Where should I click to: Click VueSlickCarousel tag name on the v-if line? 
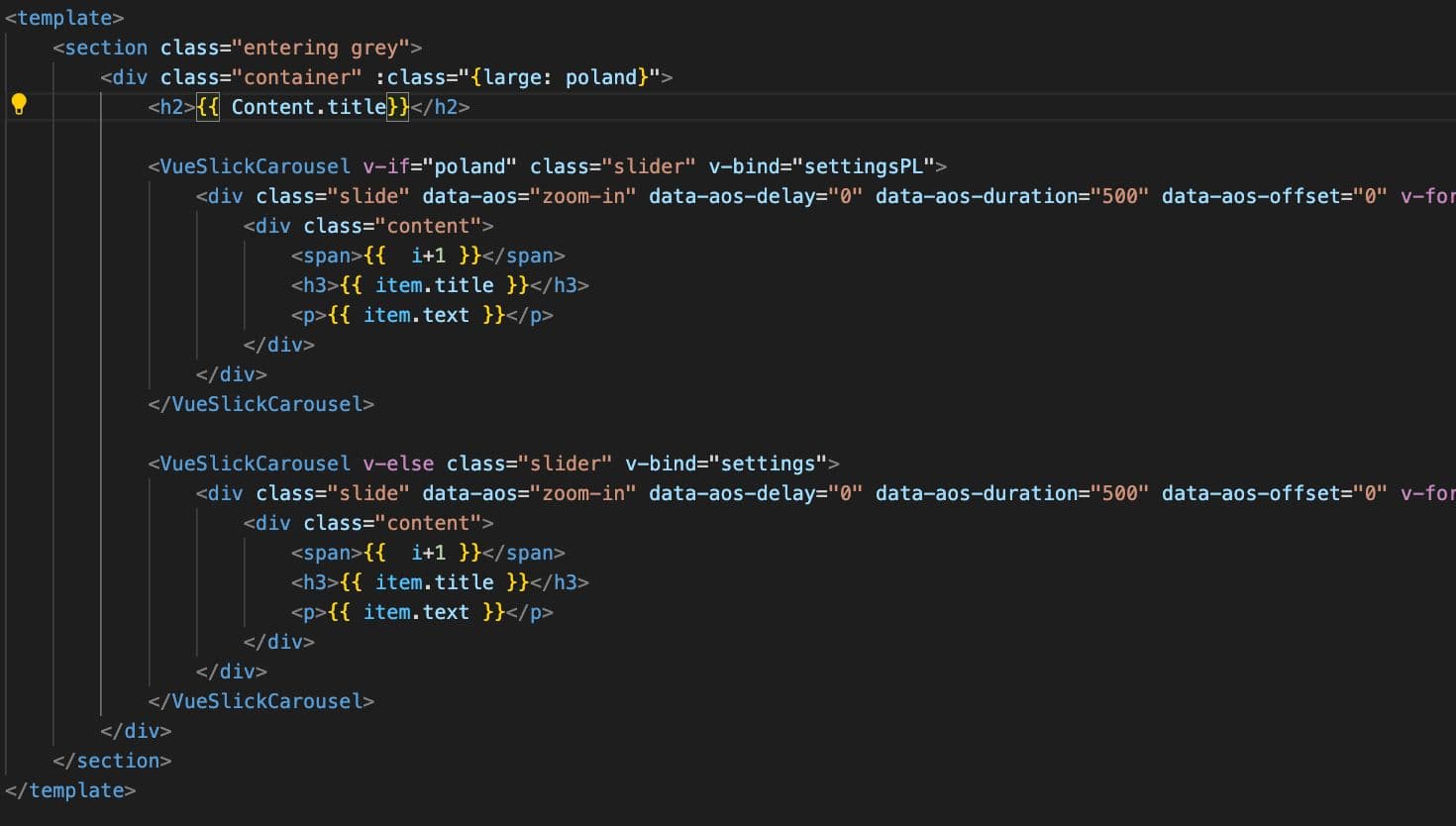click(256, 166)
